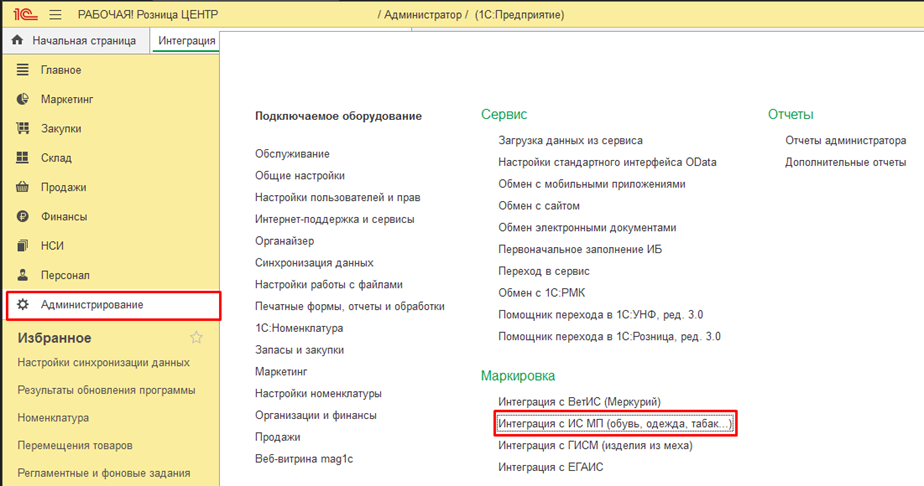Screen dimensions: 924x486
Task: Open the Склад section
Action: (56, 158)
